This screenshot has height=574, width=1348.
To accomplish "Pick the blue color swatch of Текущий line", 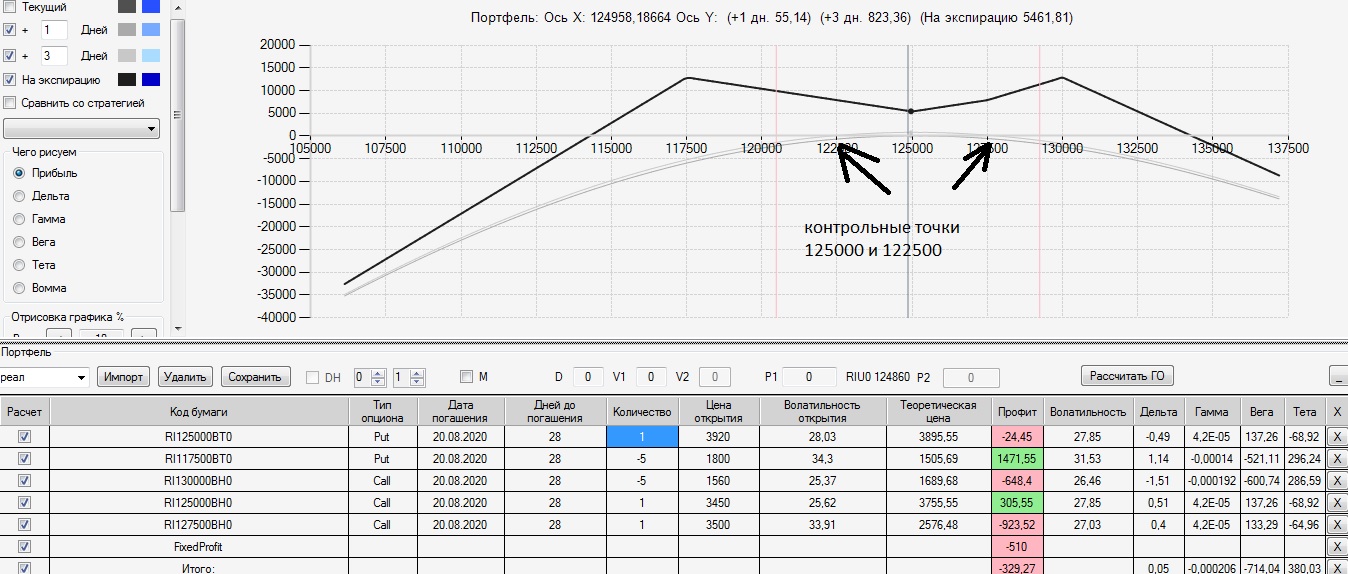I will pos(151,6).
